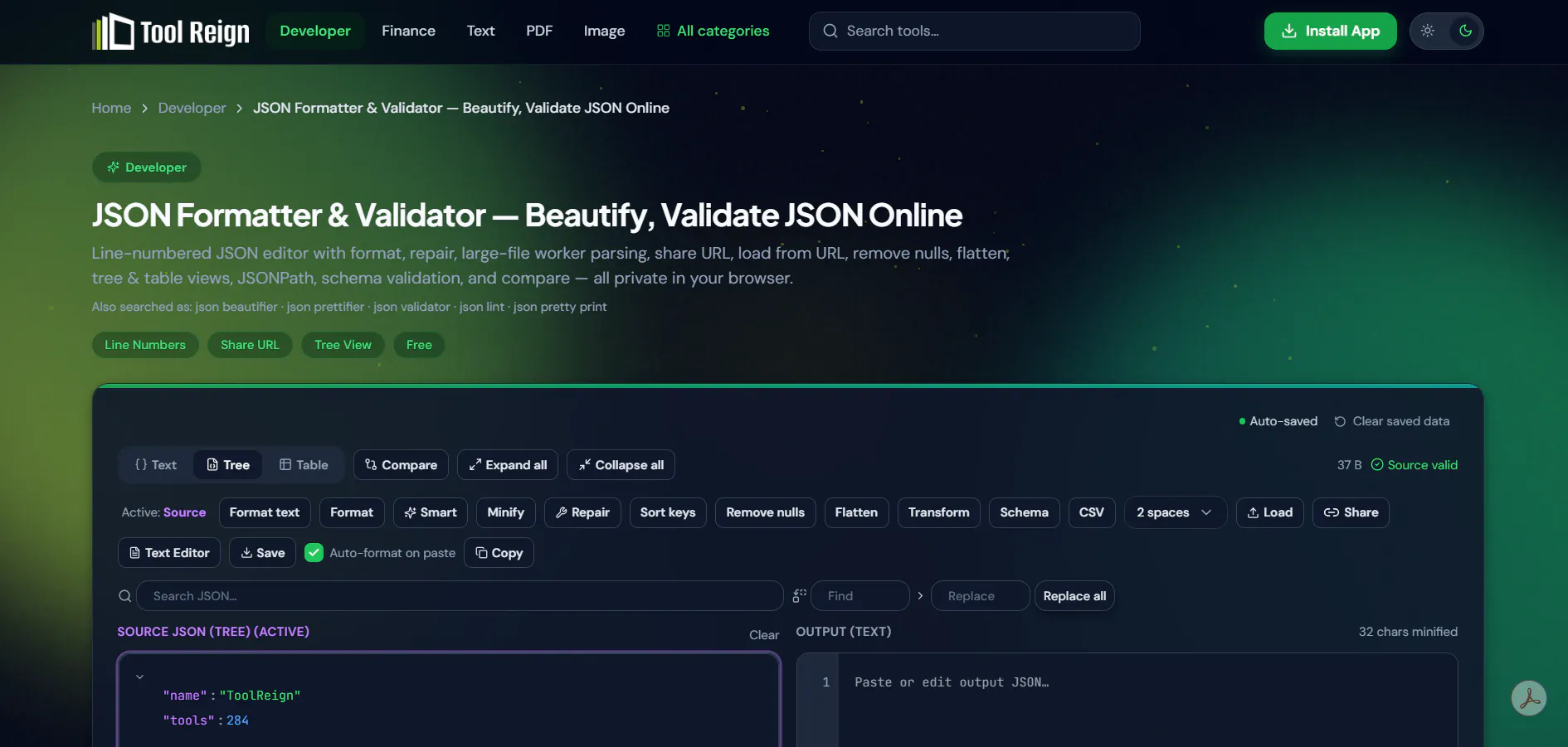Flatten the JSON
Image resolution: width=1568 pixels, height=747 pixels.
pyautogui.click(x=856, y=512)
